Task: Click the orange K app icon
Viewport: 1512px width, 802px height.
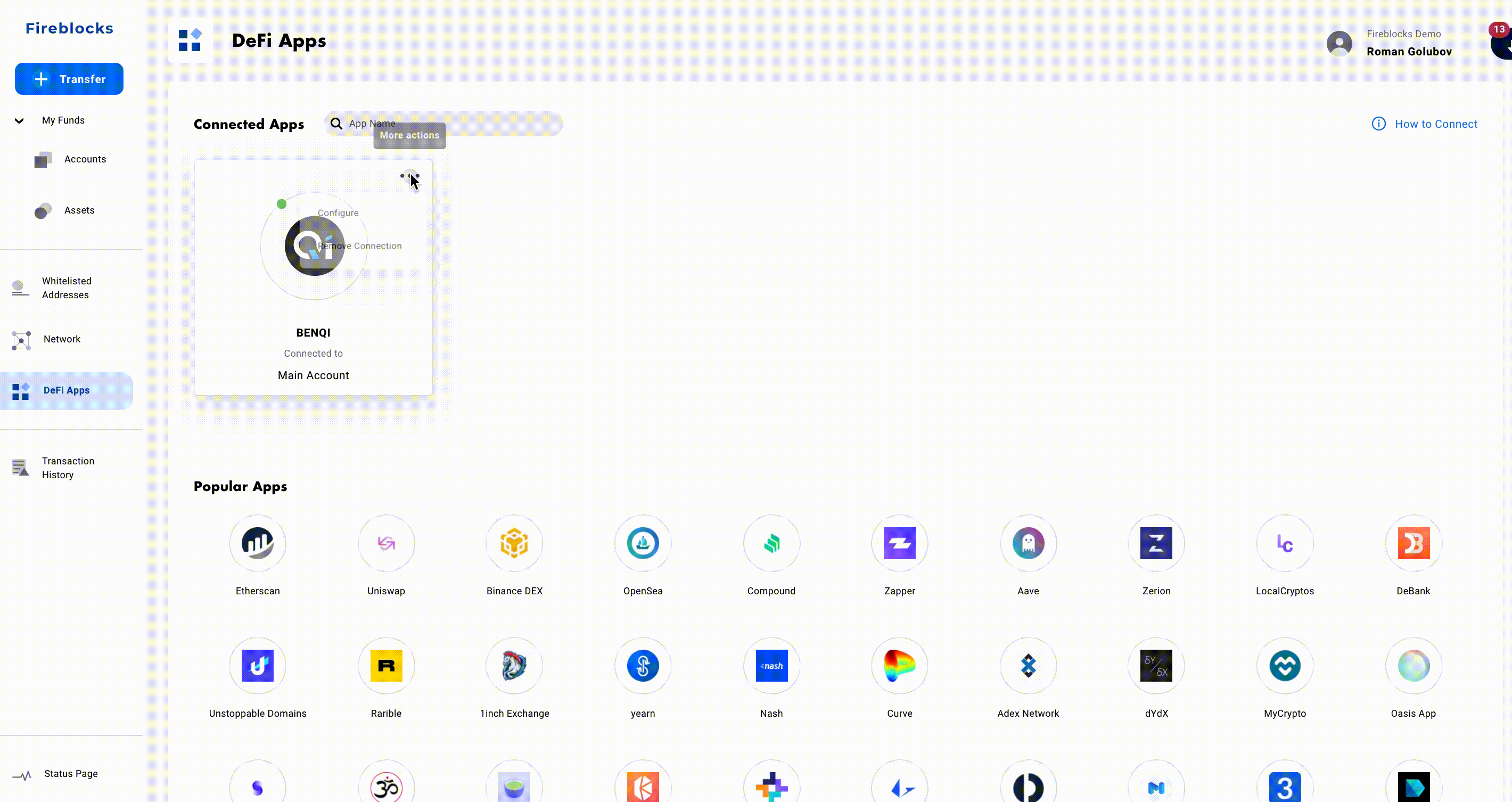Action: click(643, 787)
